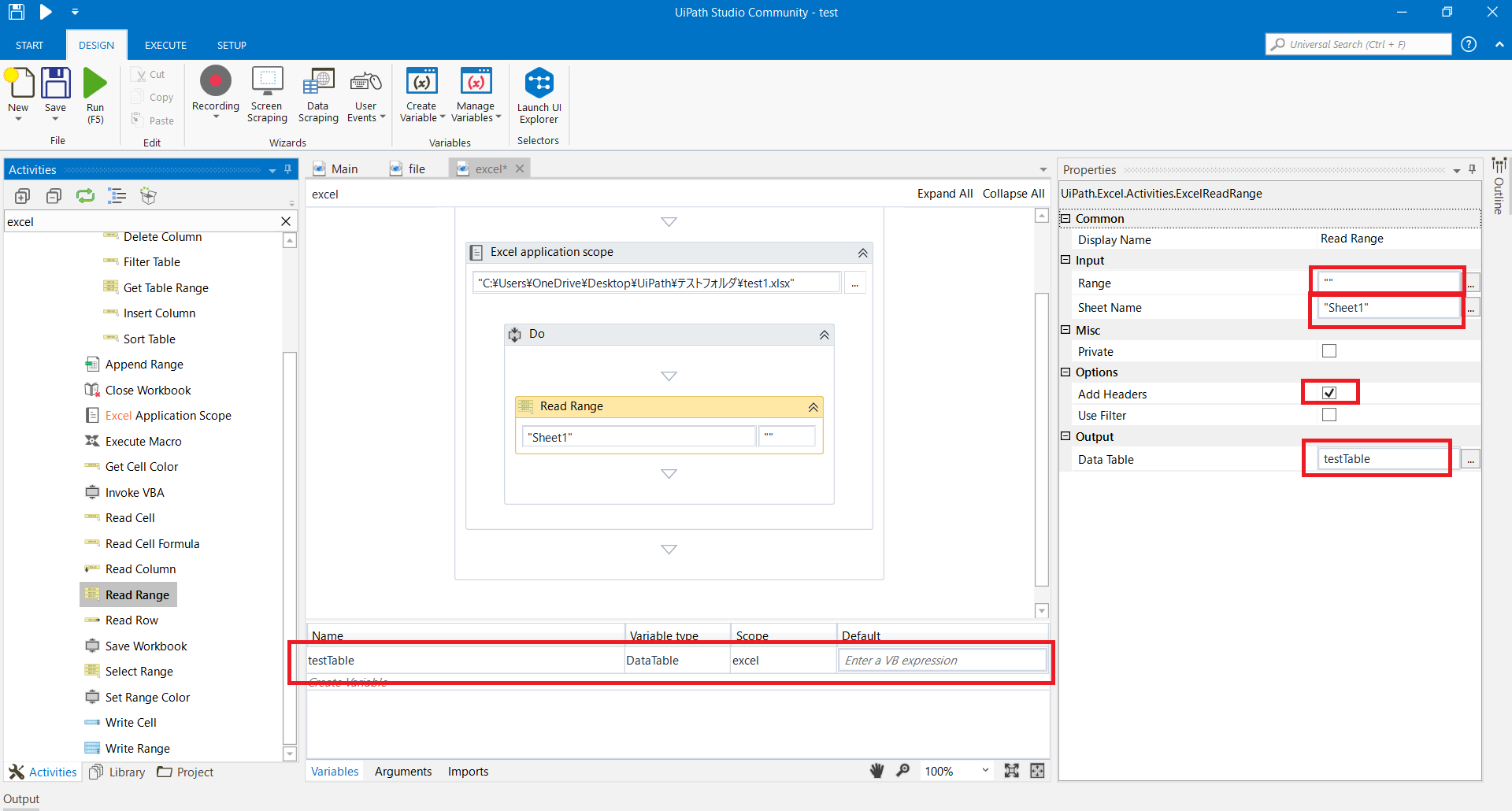The width and height of the screenshot is (1512, 811).
Task: Click Collapse All in designer
Action: click(1014, 194)
